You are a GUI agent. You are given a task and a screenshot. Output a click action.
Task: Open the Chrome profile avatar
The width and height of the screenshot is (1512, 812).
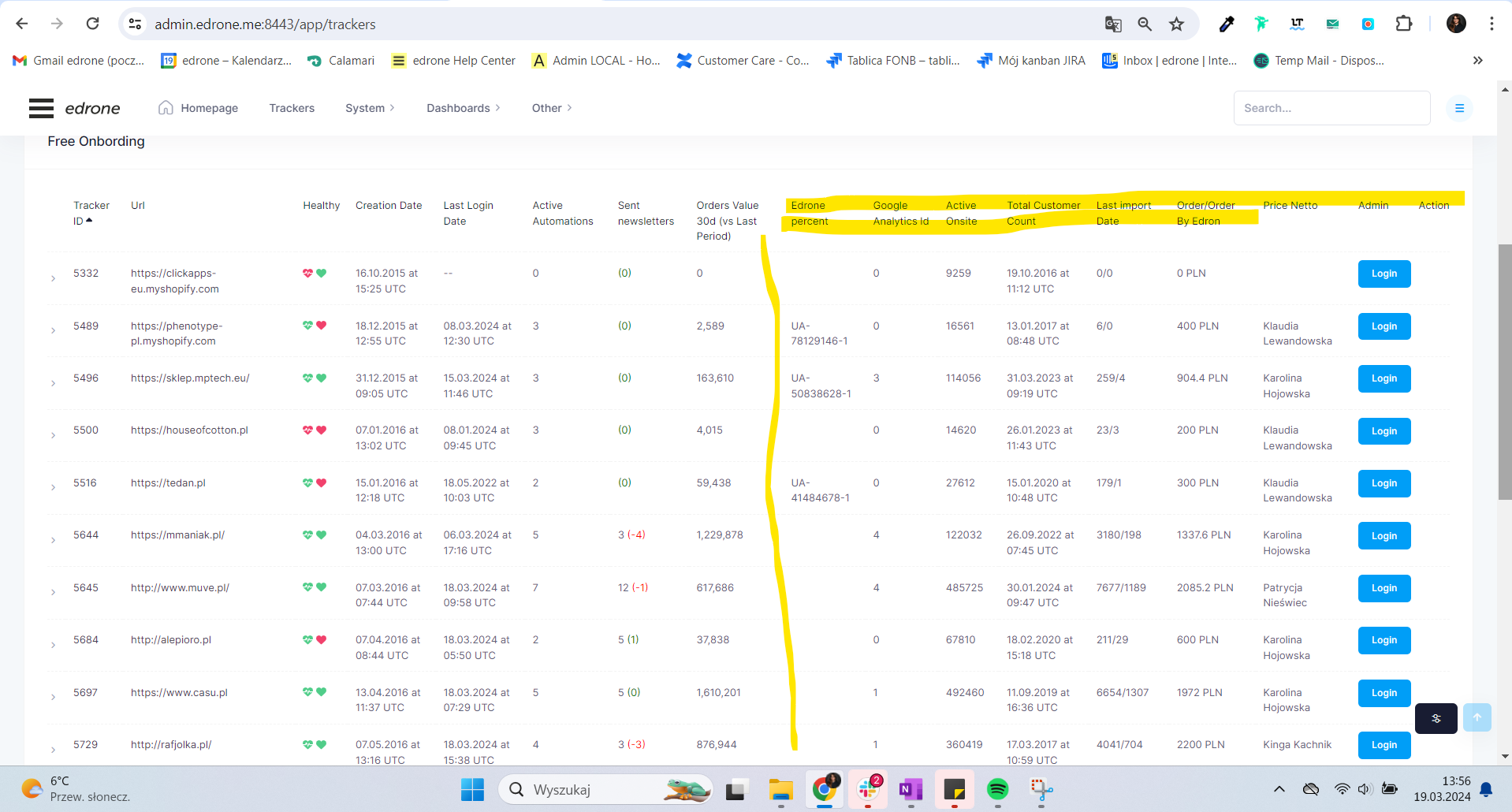1456,24
